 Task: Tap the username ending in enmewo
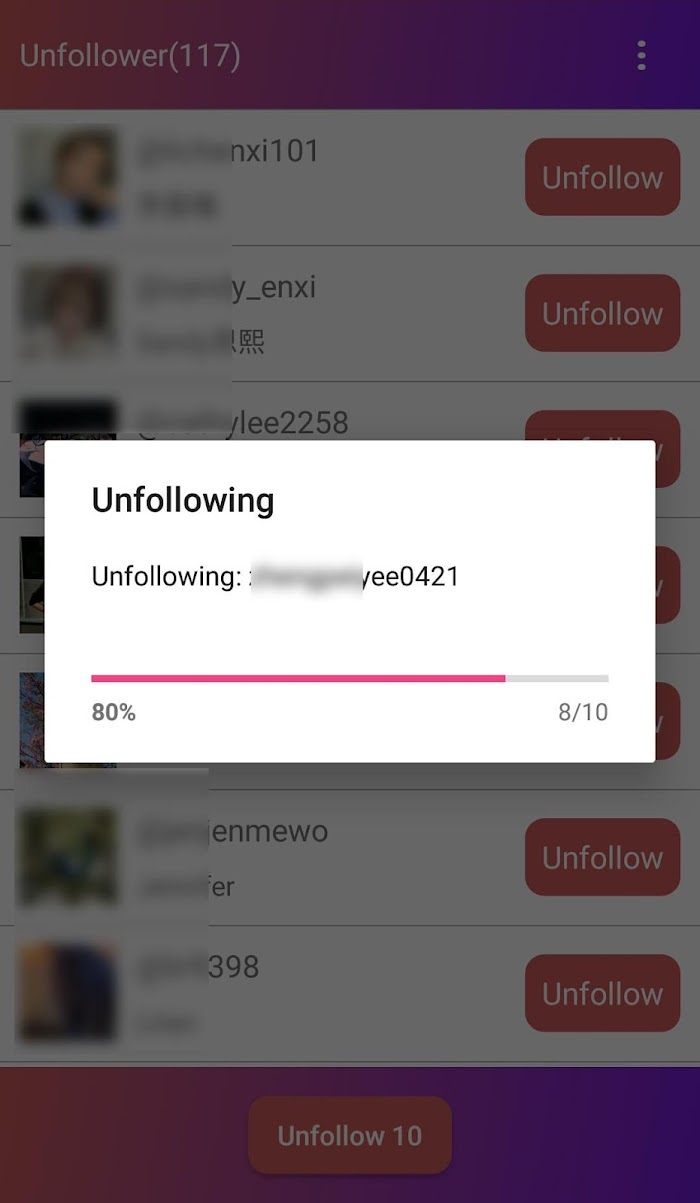click(232, 831)
